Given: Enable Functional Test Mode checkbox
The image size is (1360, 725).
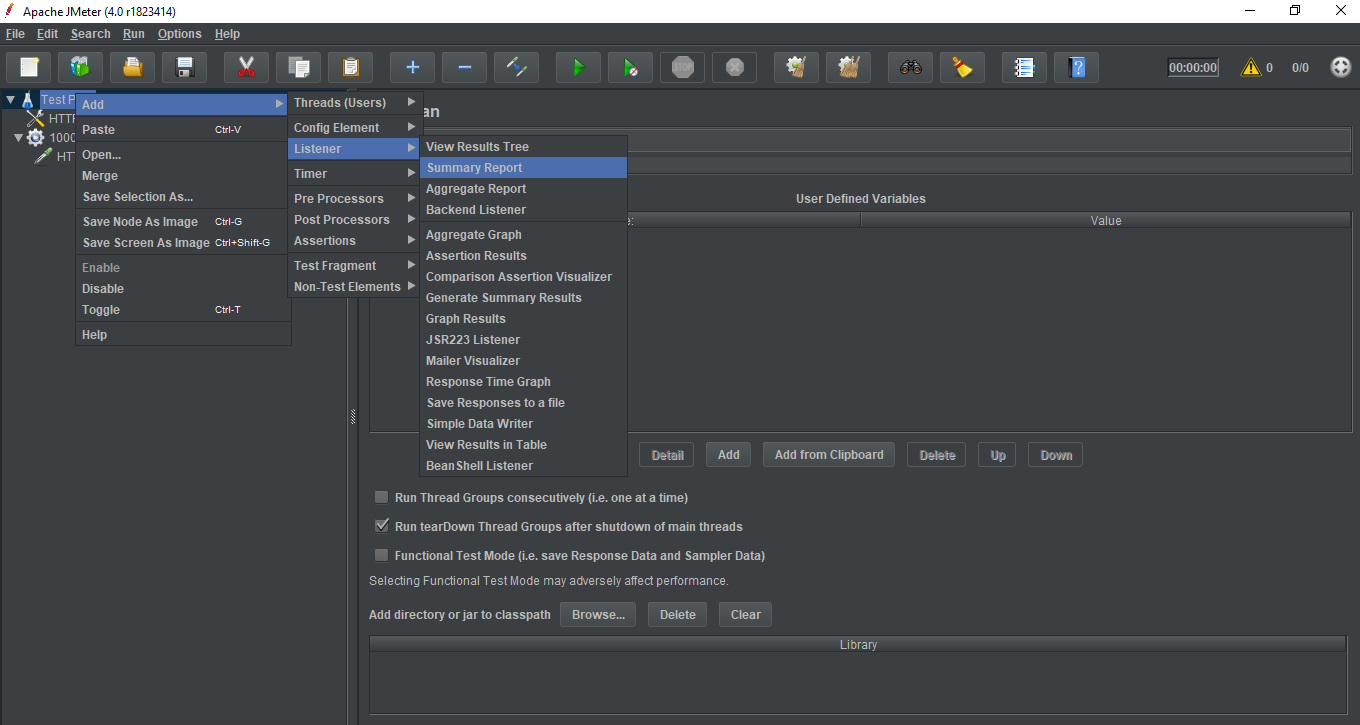Looking at the screenshot, I should point(381,555).
